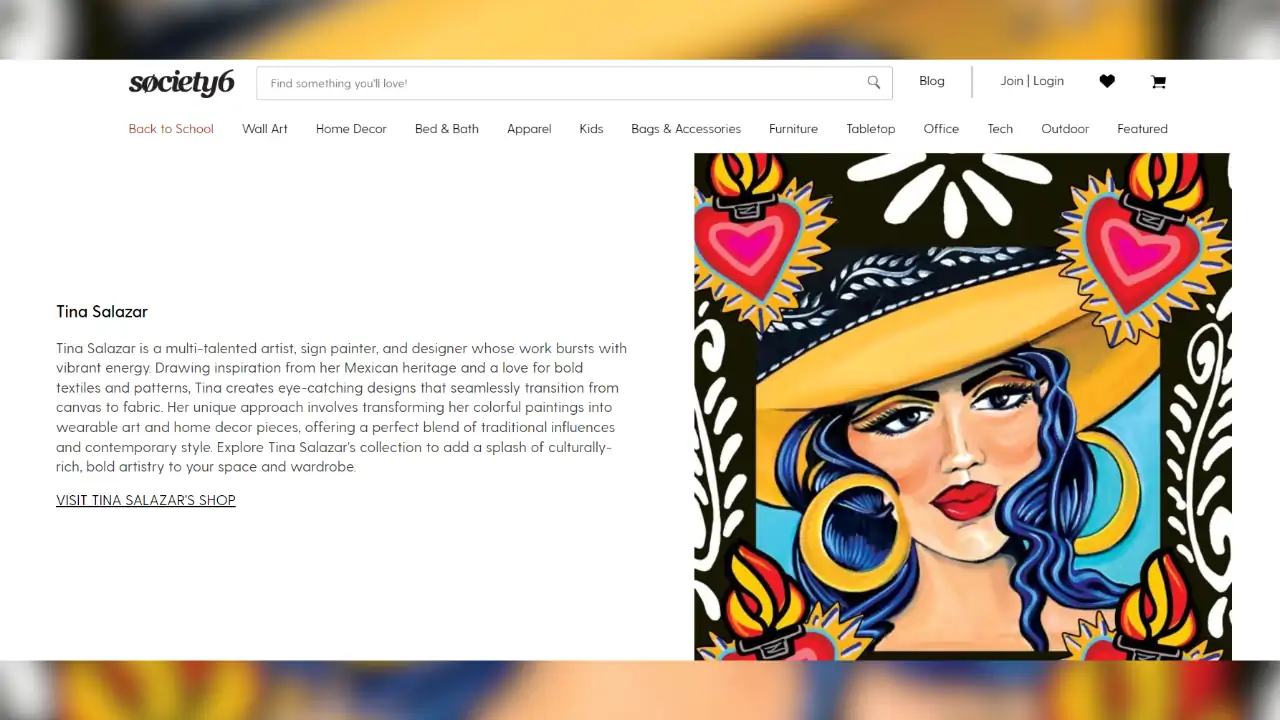
Task: Open the Blog link
Action: click(932, 81)
